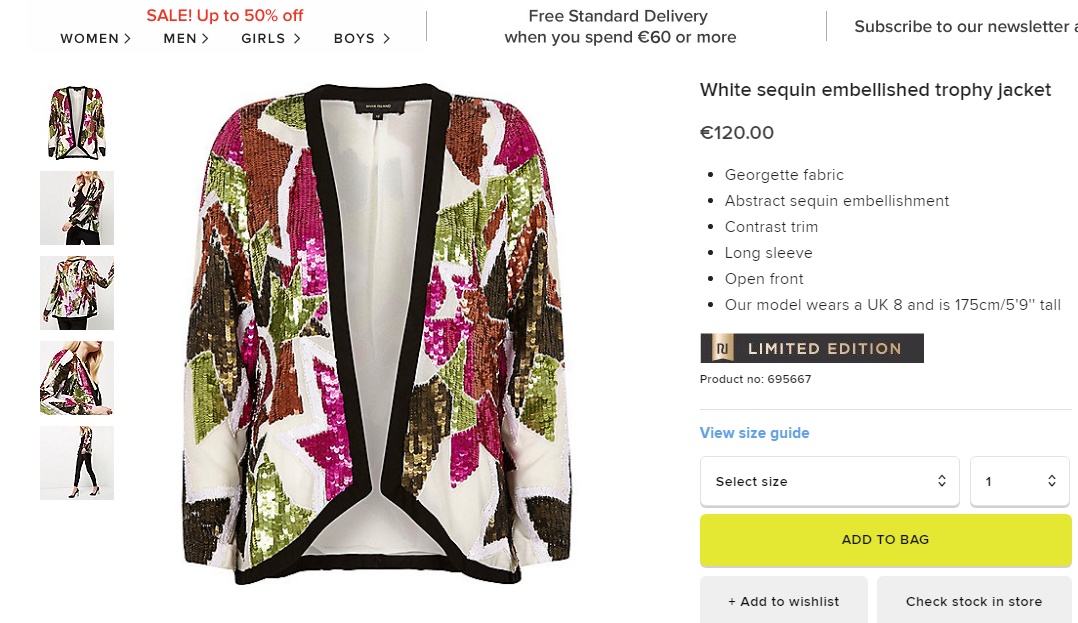Open the WOMEN menu
This screenshot has height=623, width=1078.
[x=96, y=39]
